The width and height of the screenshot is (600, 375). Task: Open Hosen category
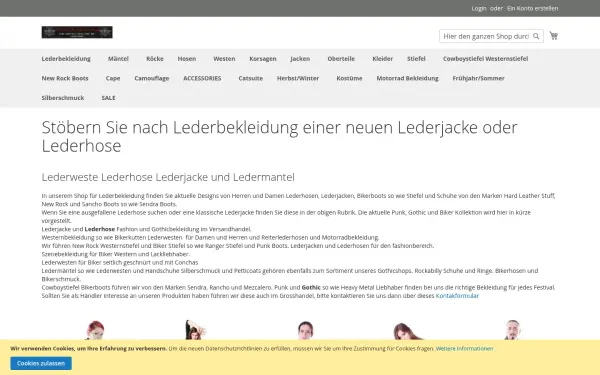point(187,59)
